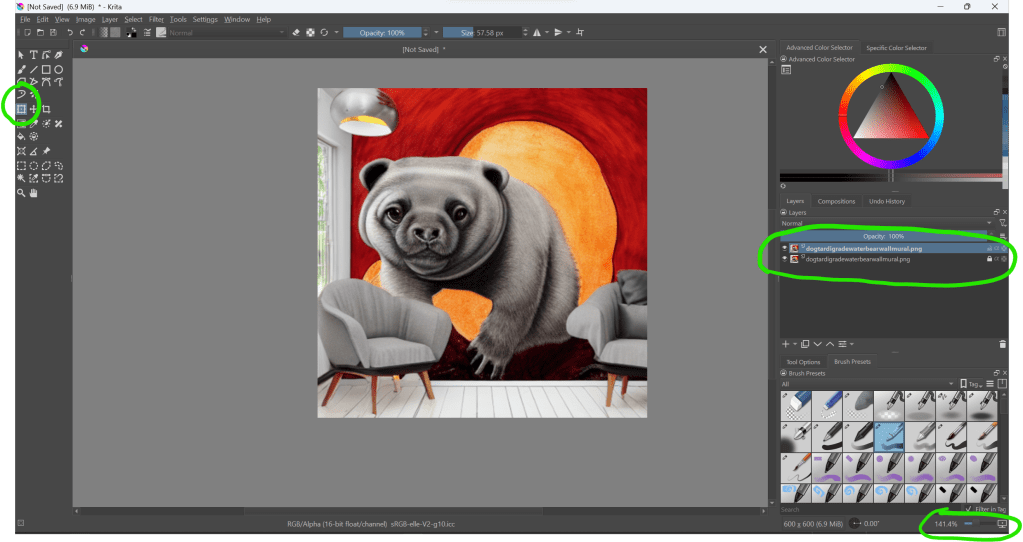The width and height of the screenshot is (1023, 542).
Task: Switch to the Tool Options tab
Action: pyautogui.click(x=803, y=362)
